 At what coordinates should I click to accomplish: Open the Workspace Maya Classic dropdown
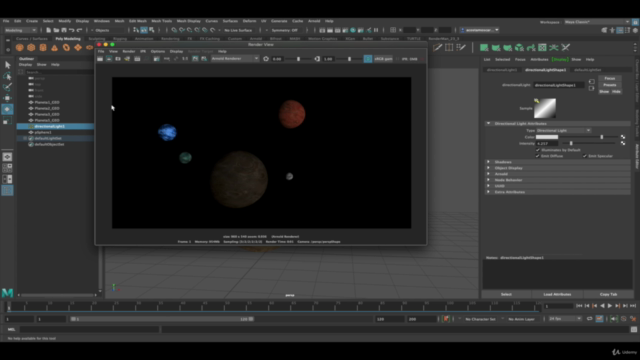point(597,22)
